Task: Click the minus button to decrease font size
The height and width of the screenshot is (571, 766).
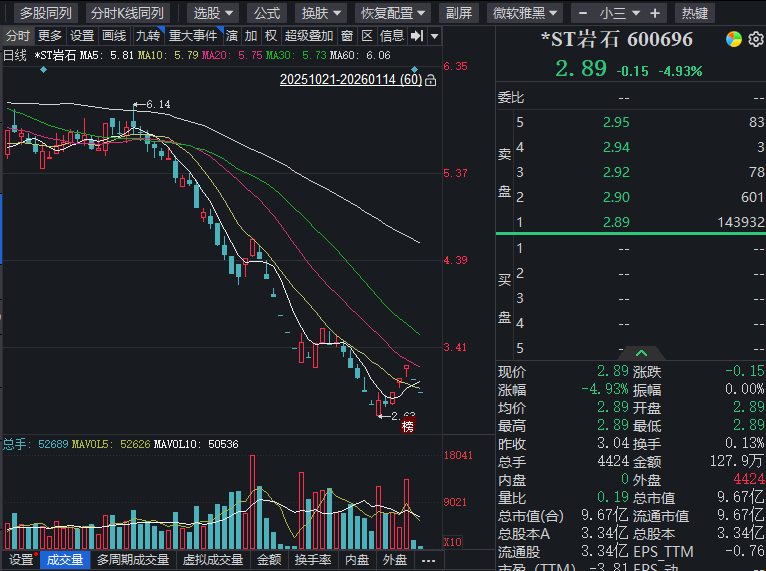Action: pyautogui.click(x=580, y=13)
